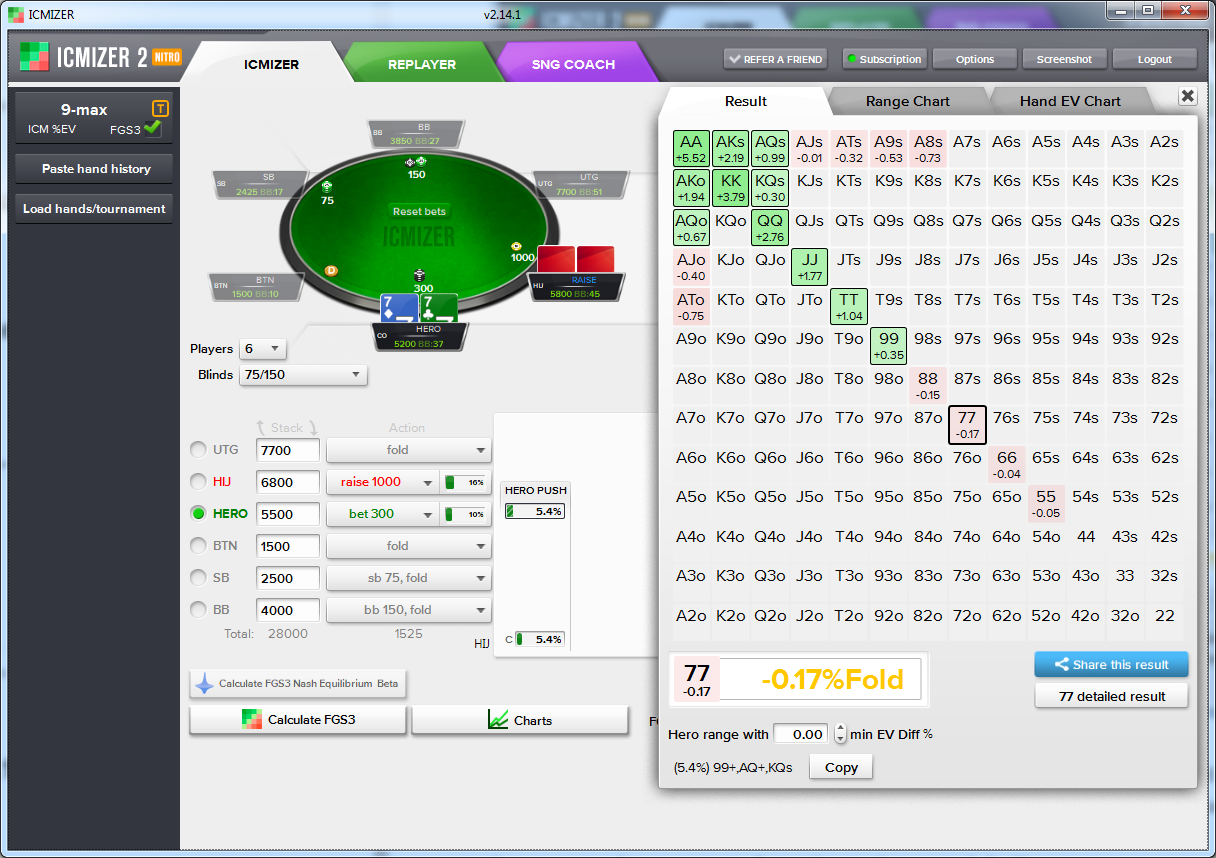Adjust the HIJ range 10% slider

coord(465,482)
